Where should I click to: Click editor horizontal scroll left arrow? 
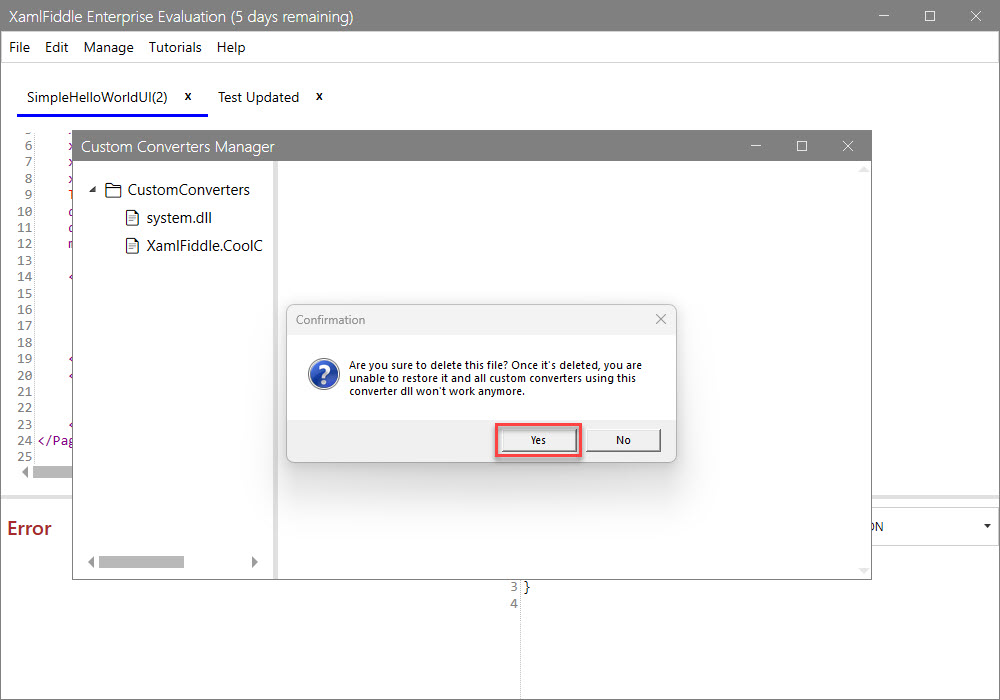(x=25, y=472)
